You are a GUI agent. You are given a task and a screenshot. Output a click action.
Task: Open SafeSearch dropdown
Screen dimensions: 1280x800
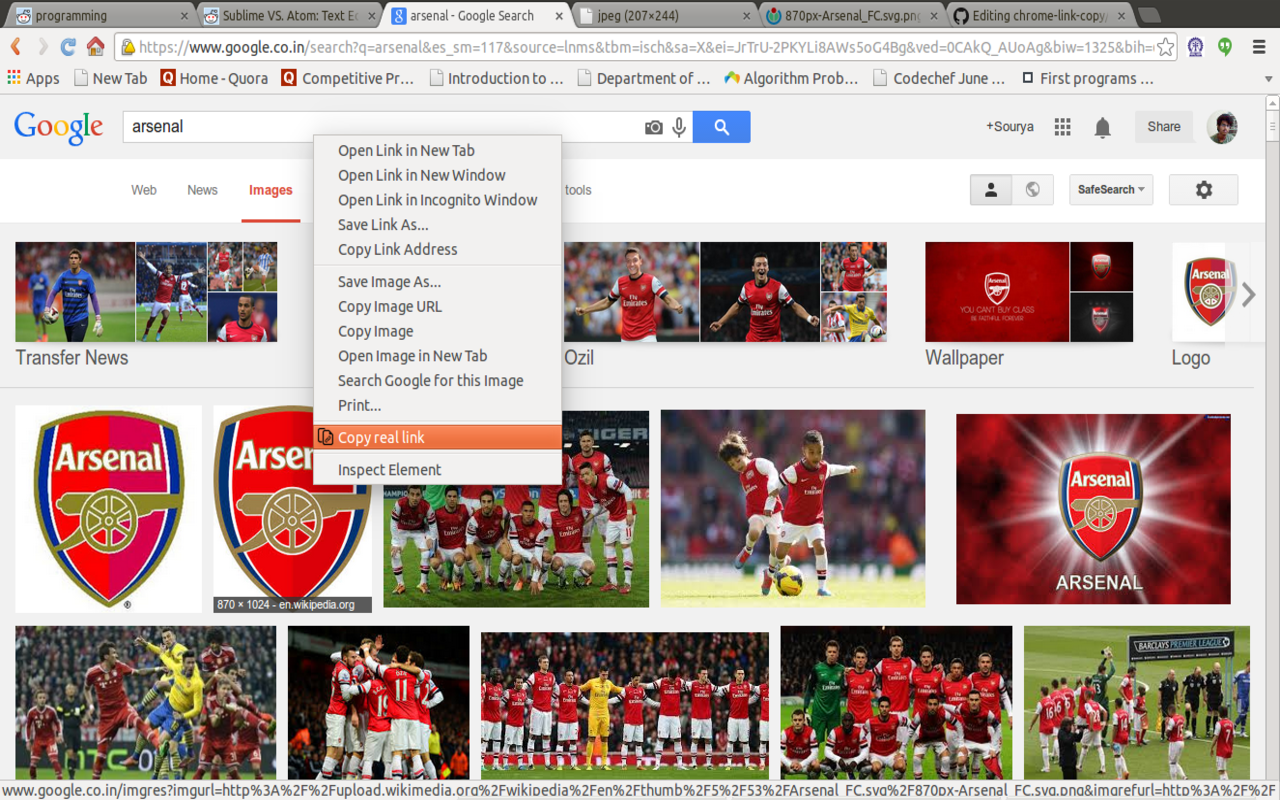(x=1111, y=190)
